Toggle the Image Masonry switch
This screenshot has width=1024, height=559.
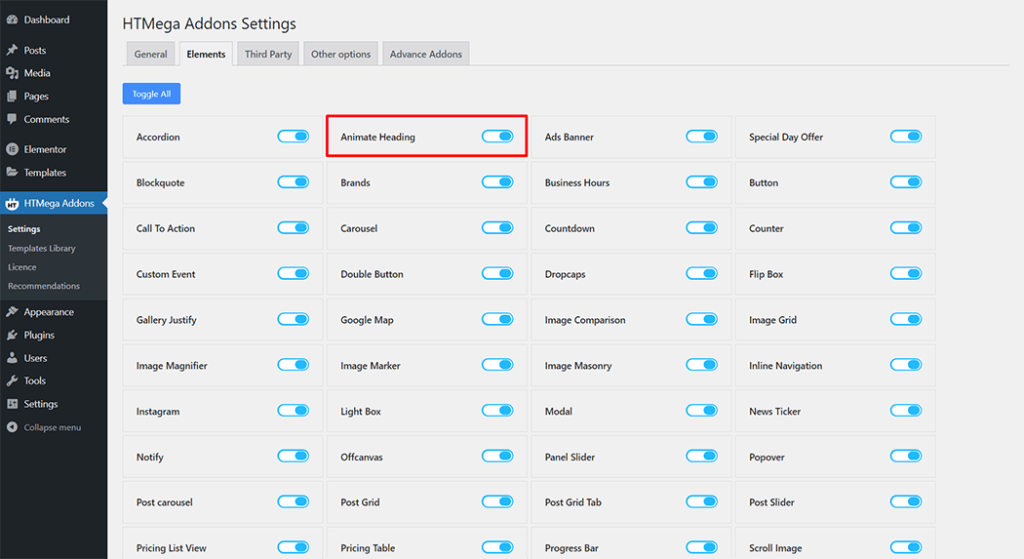(702, 365)
